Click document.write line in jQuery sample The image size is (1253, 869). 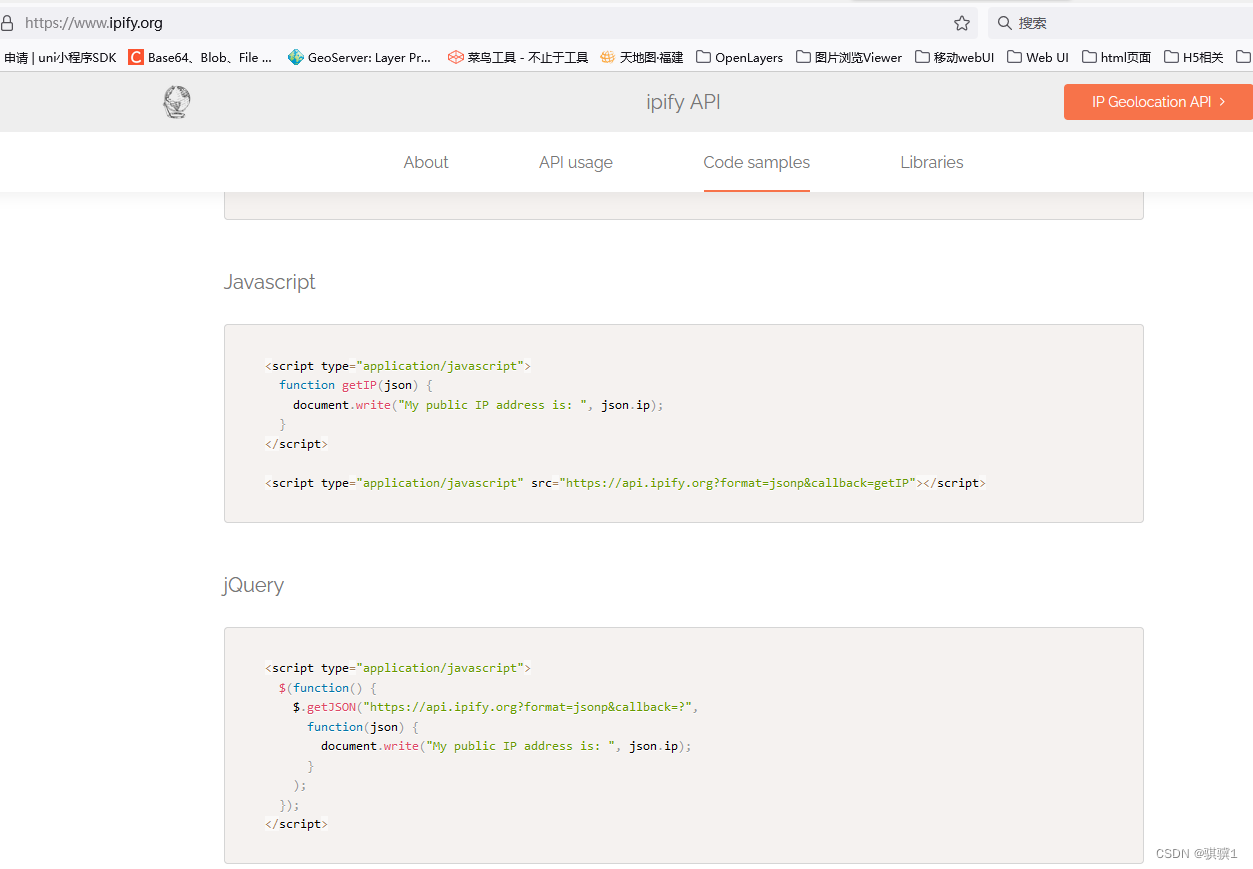[x=506, y=746]
